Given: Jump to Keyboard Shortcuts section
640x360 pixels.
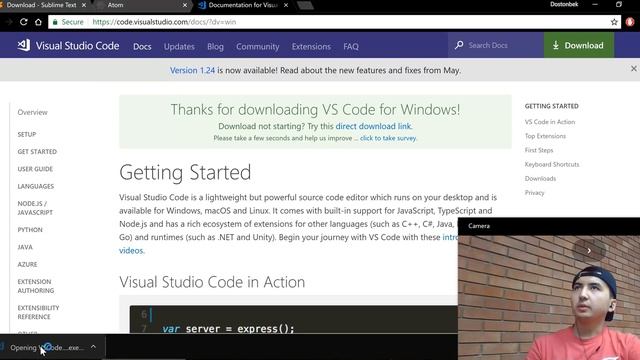Looking at the screenshot, I should pyautogui.click(x=552, y=164).
